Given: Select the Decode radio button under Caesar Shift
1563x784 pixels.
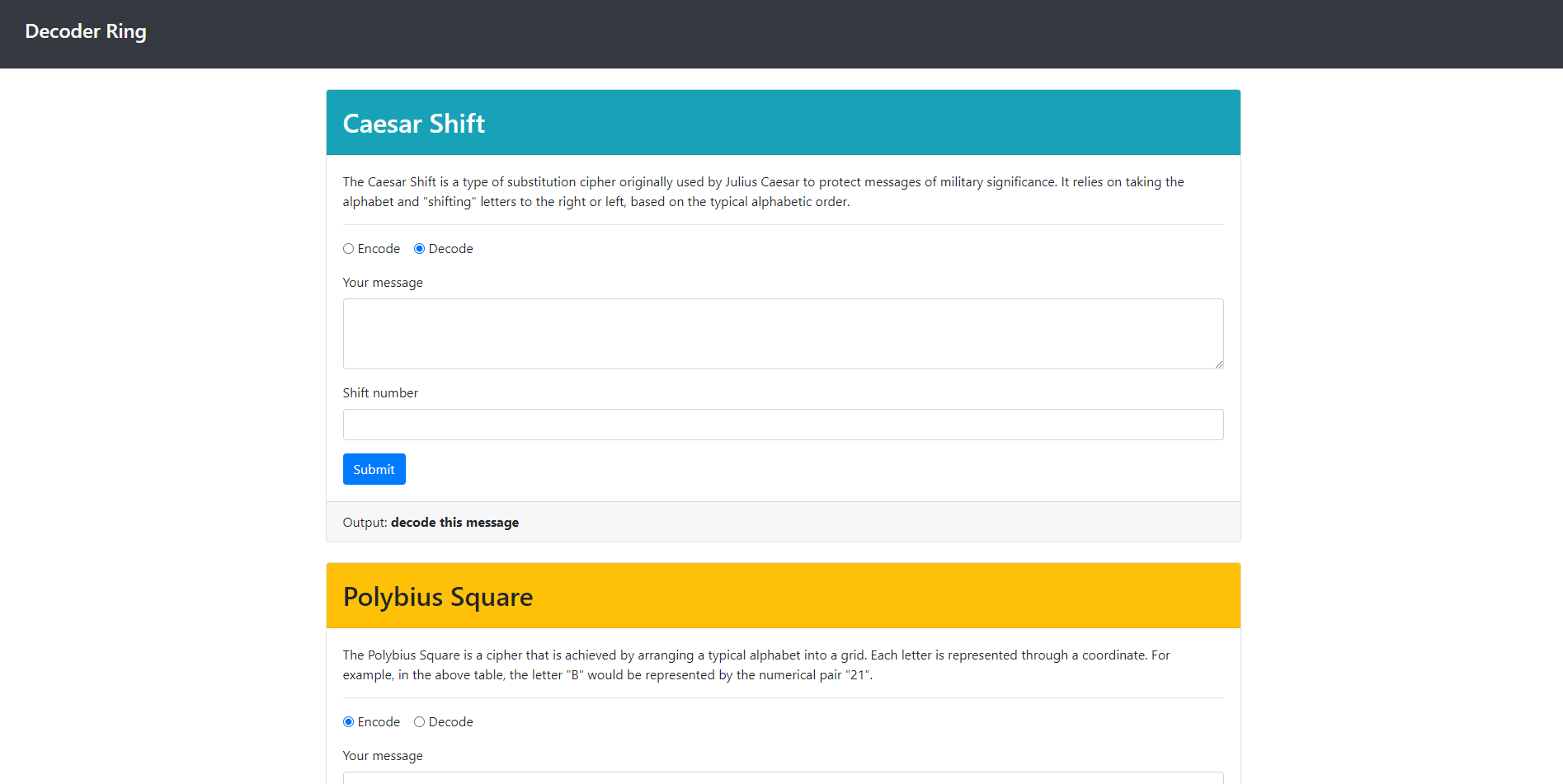Looking at the screenshot, I should pos(419,249).
